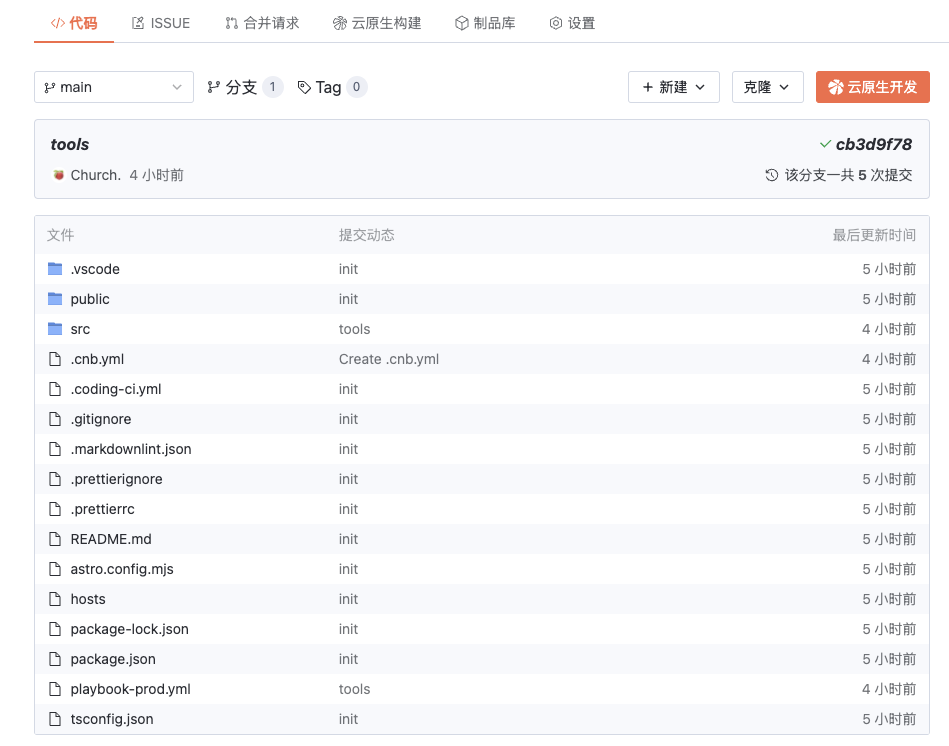
Task: Open commit hash cb3d9f78 link
Action: pyautogui.click(x=873, y=144)
